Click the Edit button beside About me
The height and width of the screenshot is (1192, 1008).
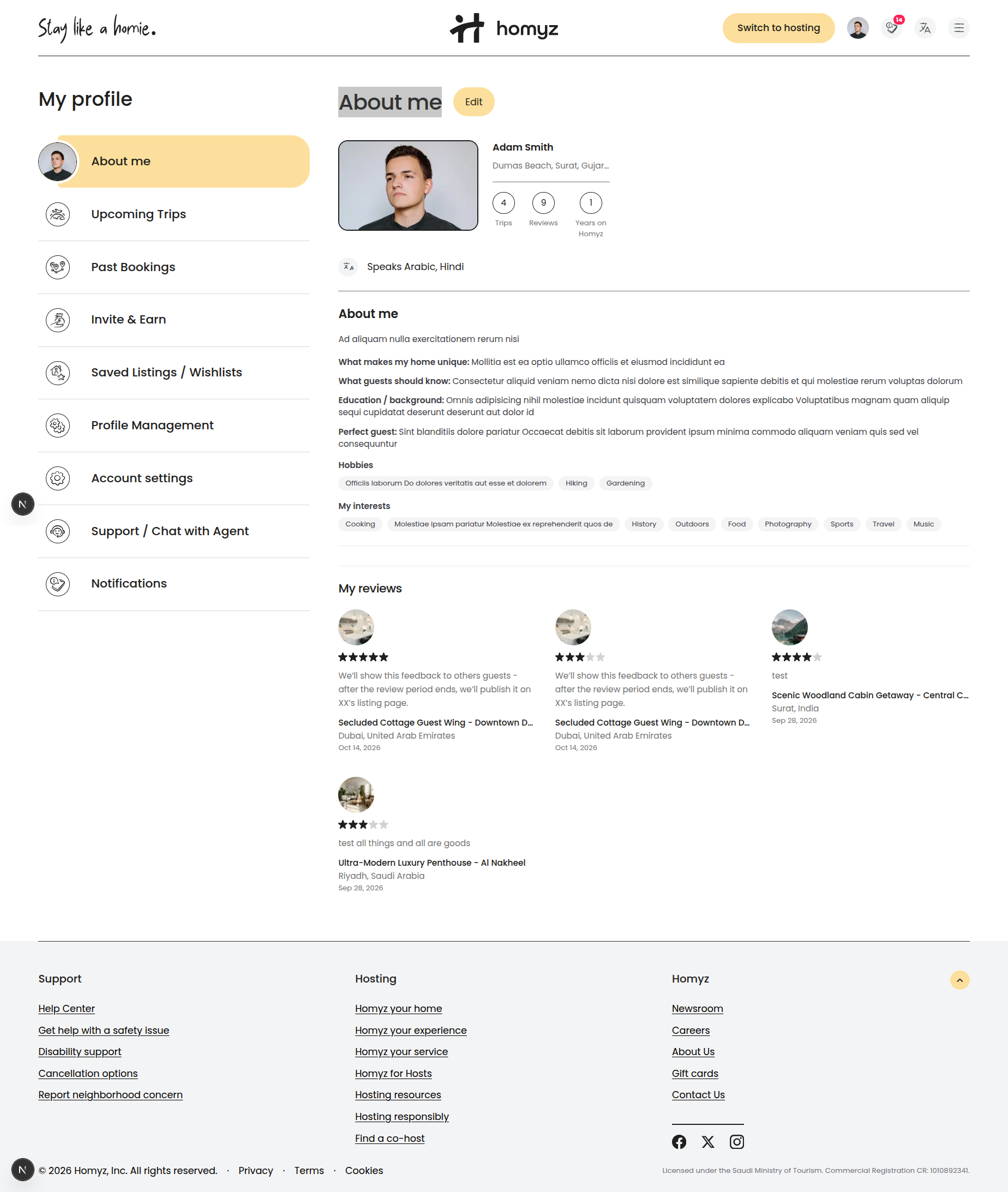pyautogui.click(x=473, y=101)
